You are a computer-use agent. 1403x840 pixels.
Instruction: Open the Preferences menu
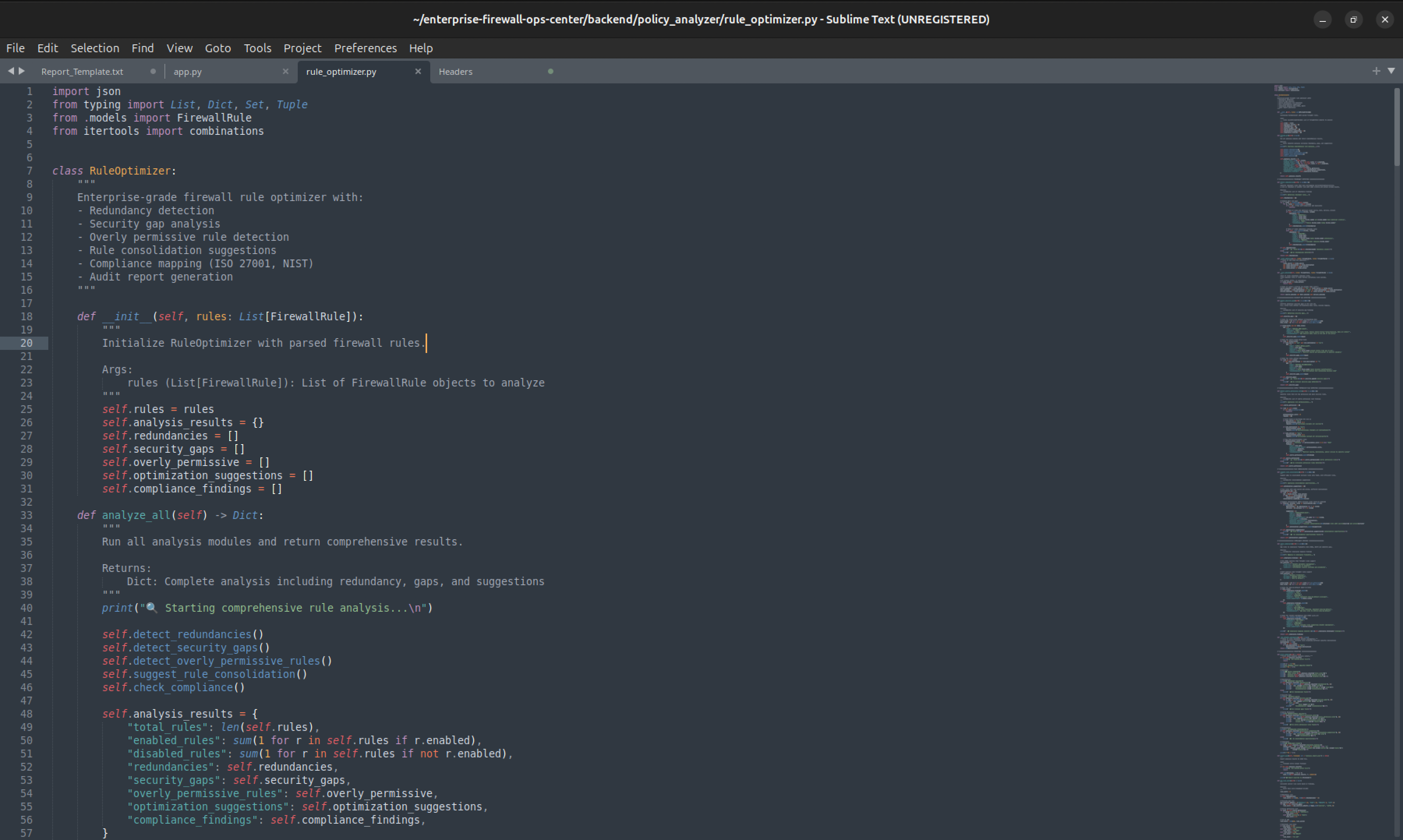tap(365, 48)
